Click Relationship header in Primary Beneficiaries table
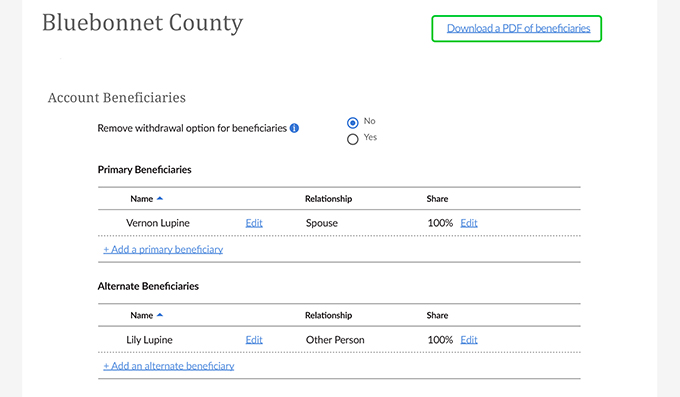The width and height of the screenshot is (680, 397). click(328, 199)
